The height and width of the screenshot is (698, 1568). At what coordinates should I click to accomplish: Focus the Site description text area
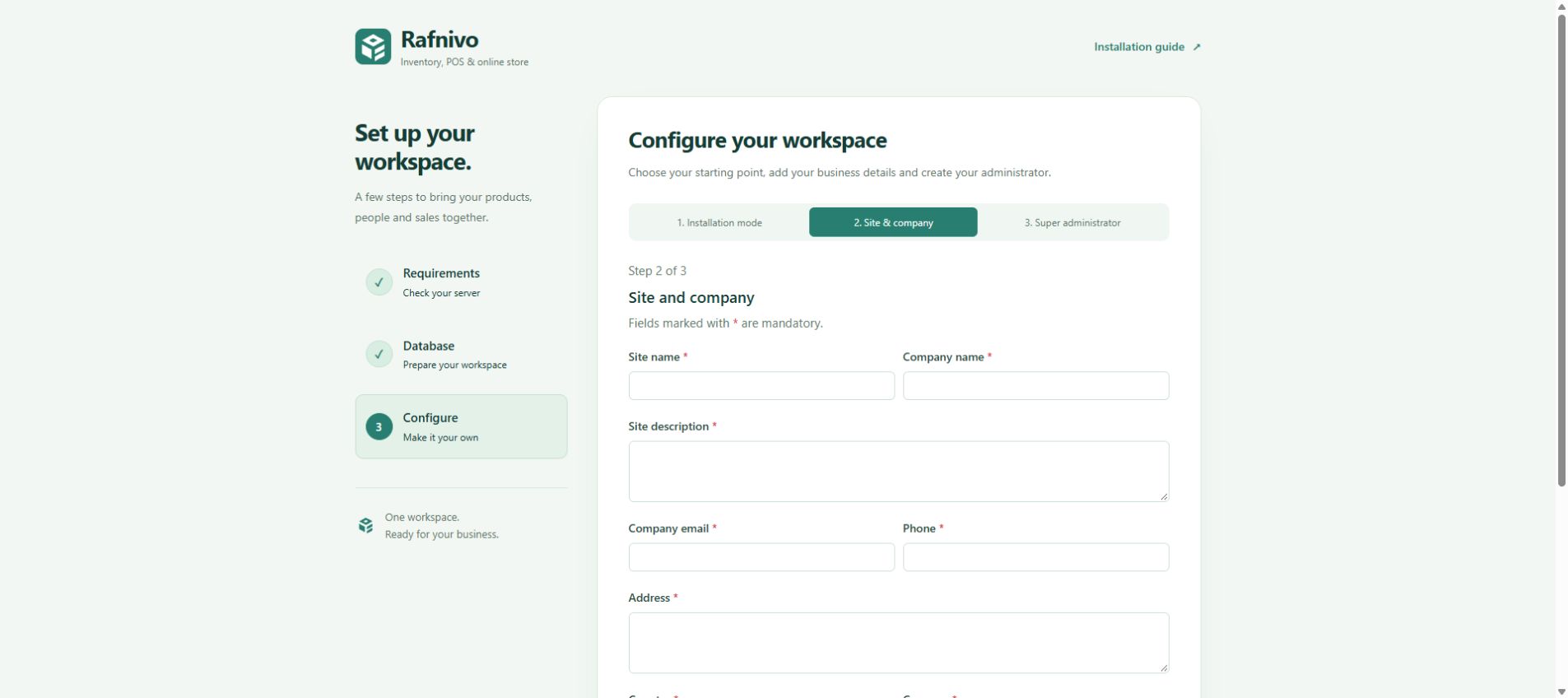click(899, 472)
